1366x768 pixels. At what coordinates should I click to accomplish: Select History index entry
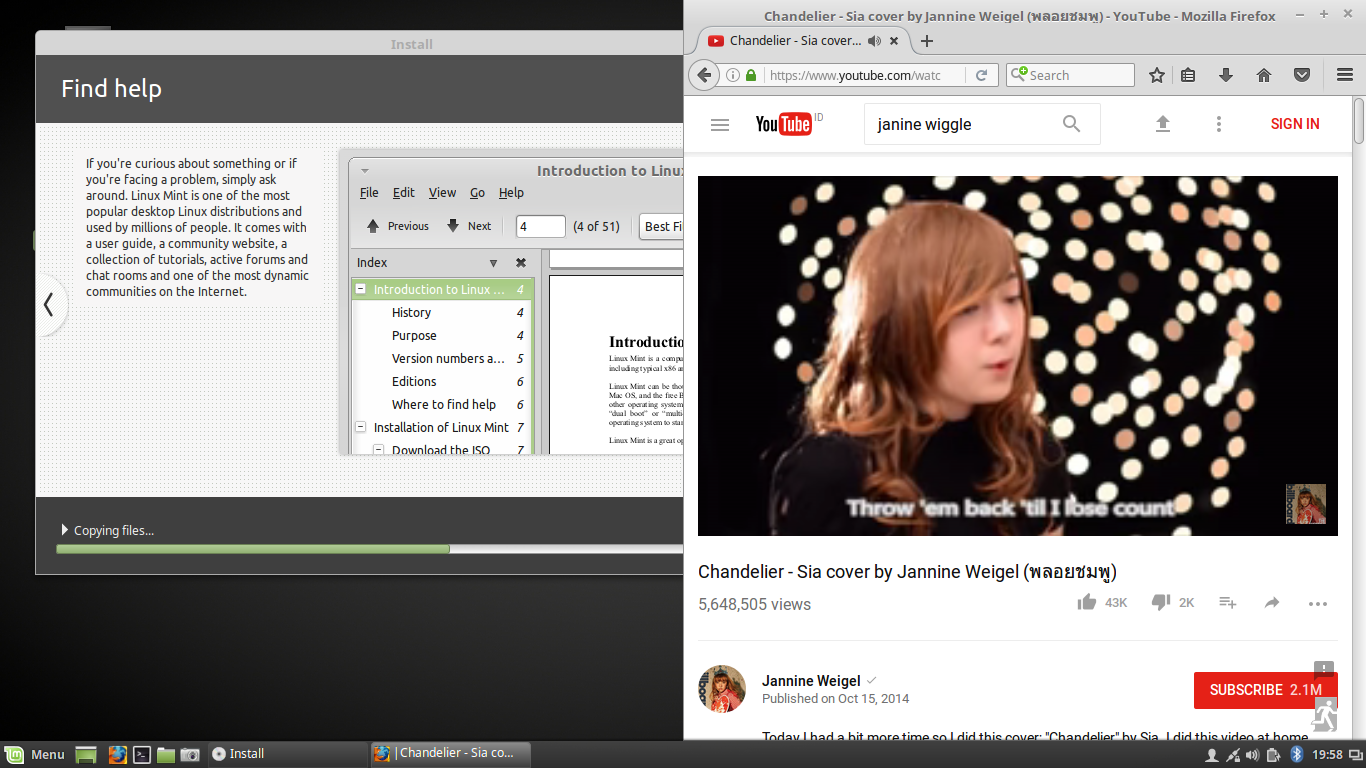coord(411,312)
